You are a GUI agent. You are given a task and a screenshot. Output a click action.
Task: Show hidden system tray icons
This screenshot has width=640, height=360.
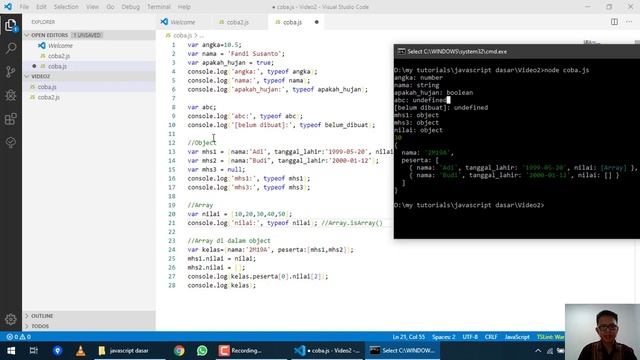pos(538,351)
